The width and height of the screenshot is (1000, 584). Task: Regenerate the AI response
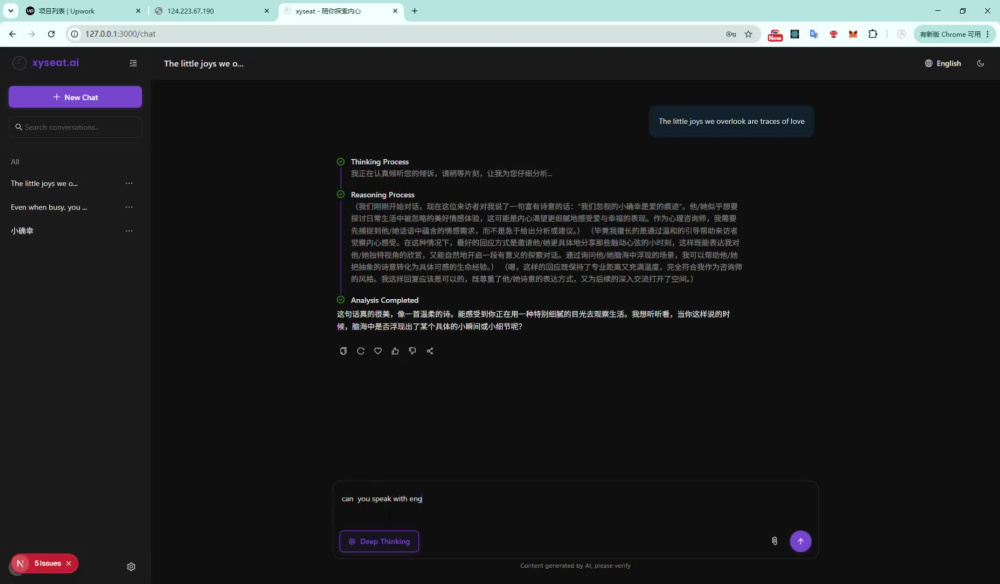360,351
